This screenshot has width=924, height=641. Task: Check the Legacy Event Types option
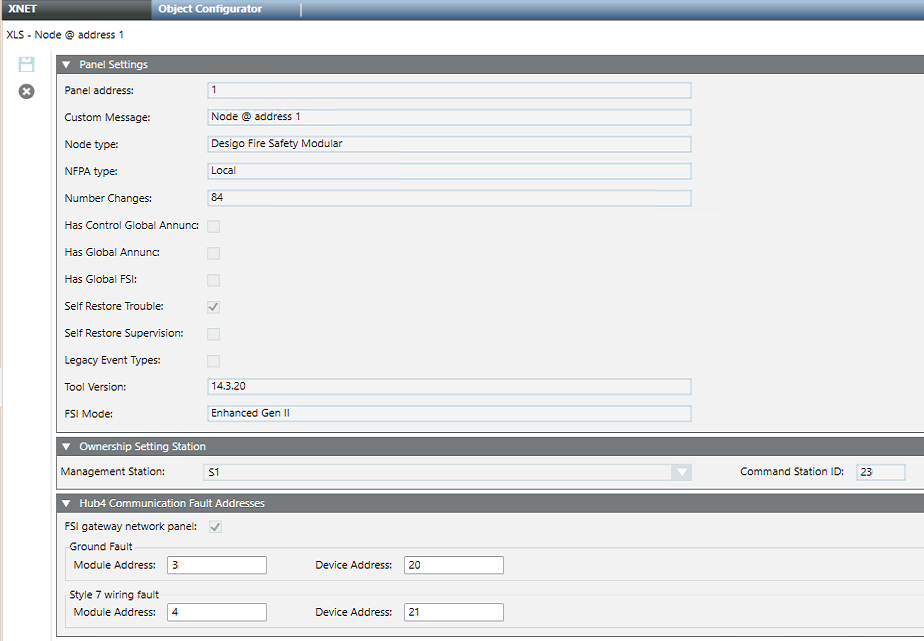tap(213, 361)
